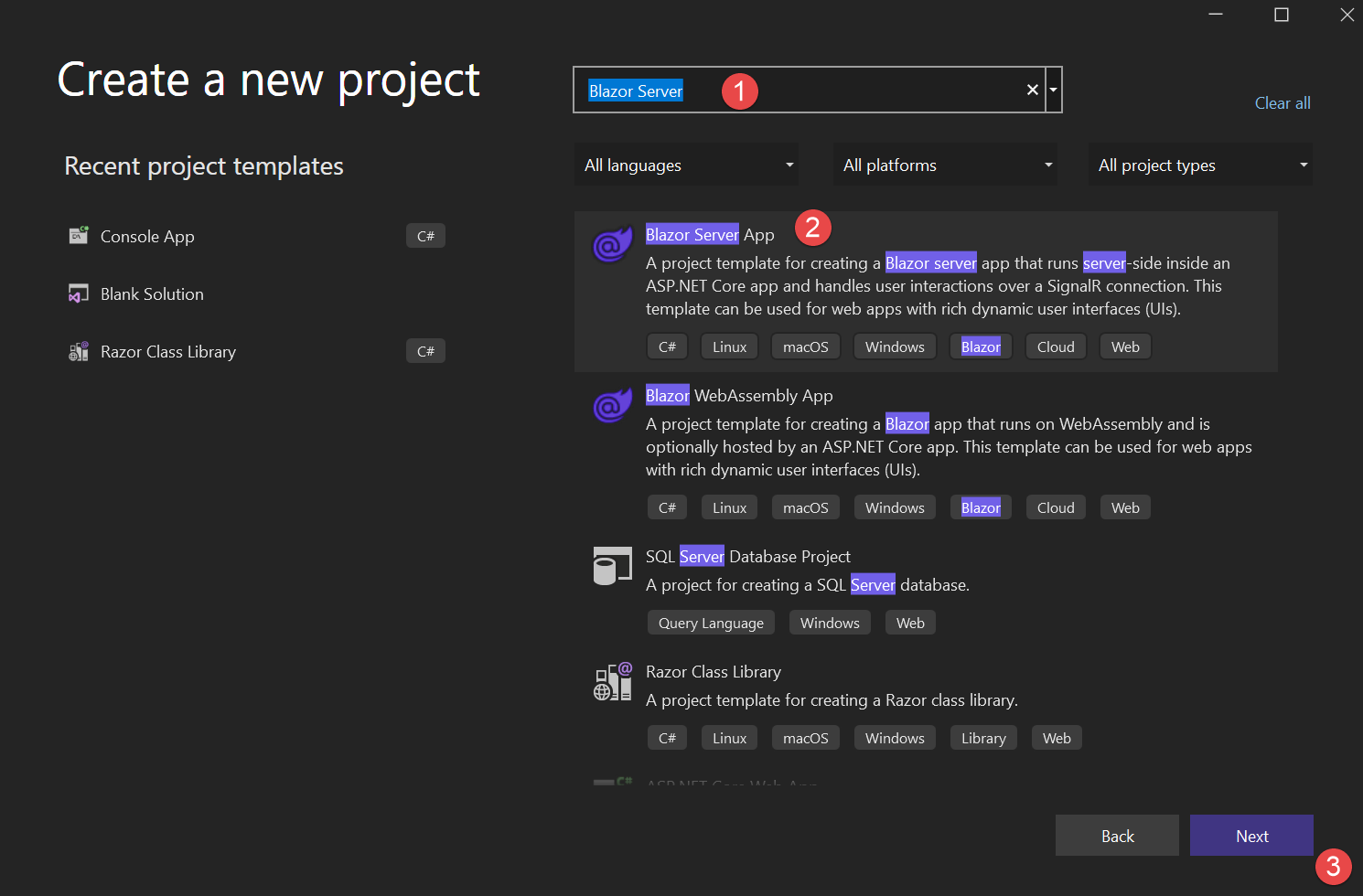Click the C# tag under Blazor WebAssembly App
The width and height of the screenshot is (1363, 896).
pyautogui.click(x=667, y=507)
